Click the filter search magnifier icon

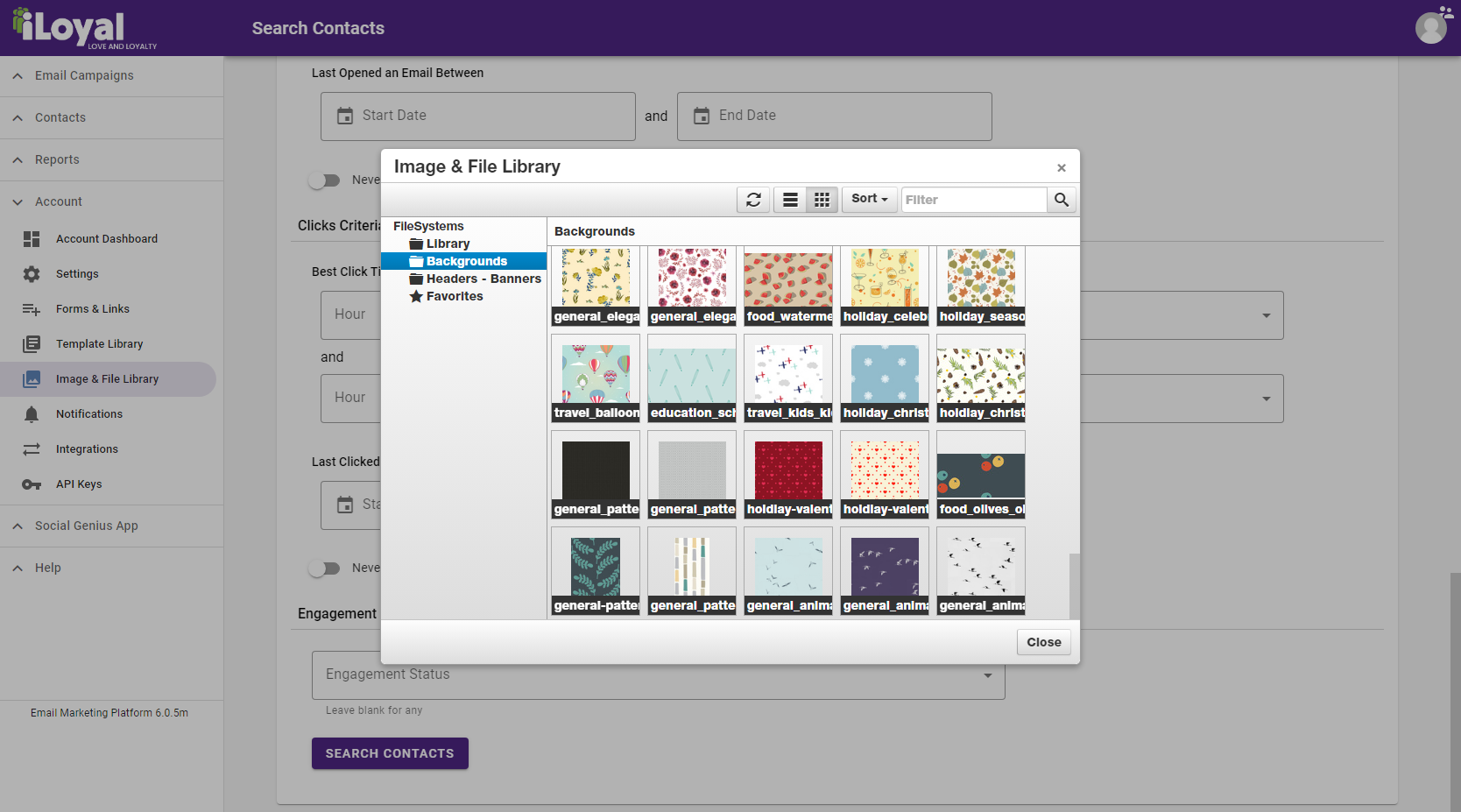(x=1062, y=200)
